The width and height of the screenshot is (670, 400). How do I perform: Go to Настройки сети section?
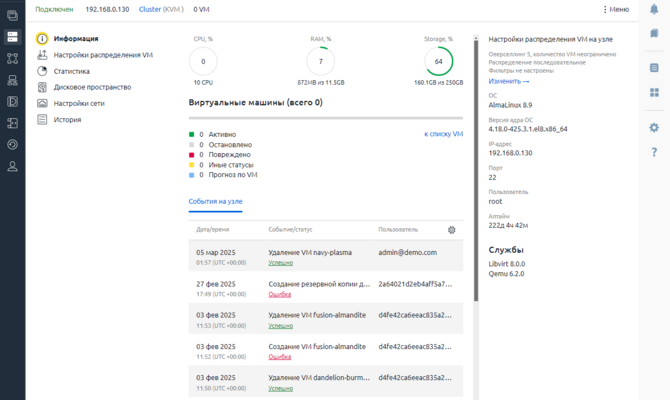(x=79, y=103)
